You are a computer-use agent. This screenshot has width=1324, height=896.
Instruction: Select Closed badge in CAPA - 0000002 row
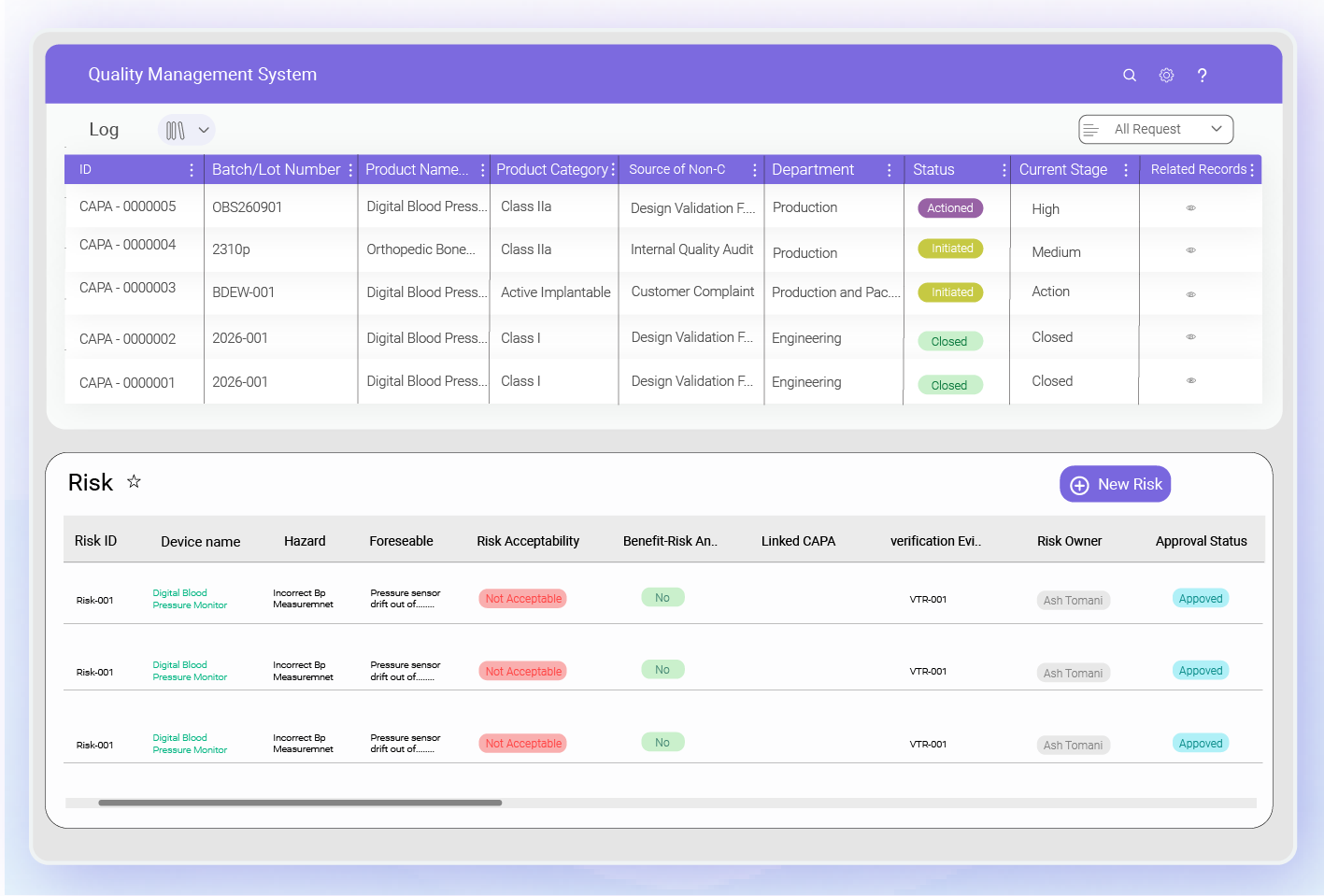tap(949, 342)
